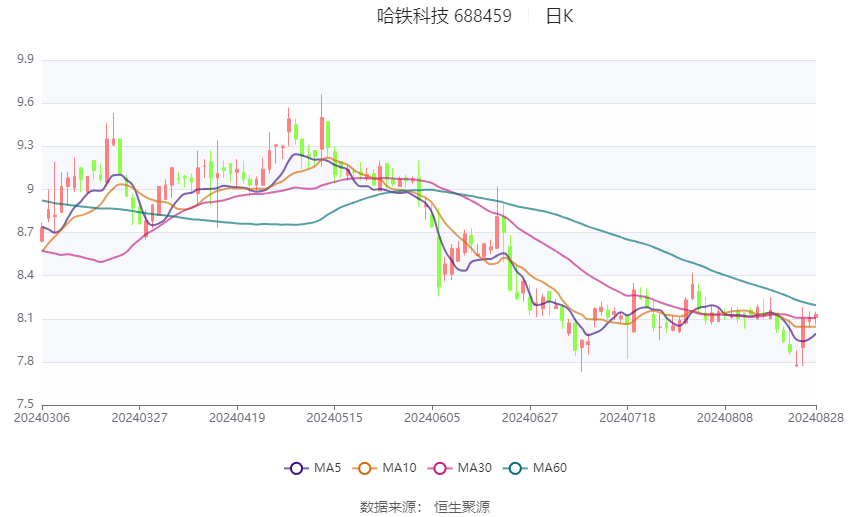Toggle the MA60 teal legend circle
This screenshot has width=850, height=517.
[515, 468]
